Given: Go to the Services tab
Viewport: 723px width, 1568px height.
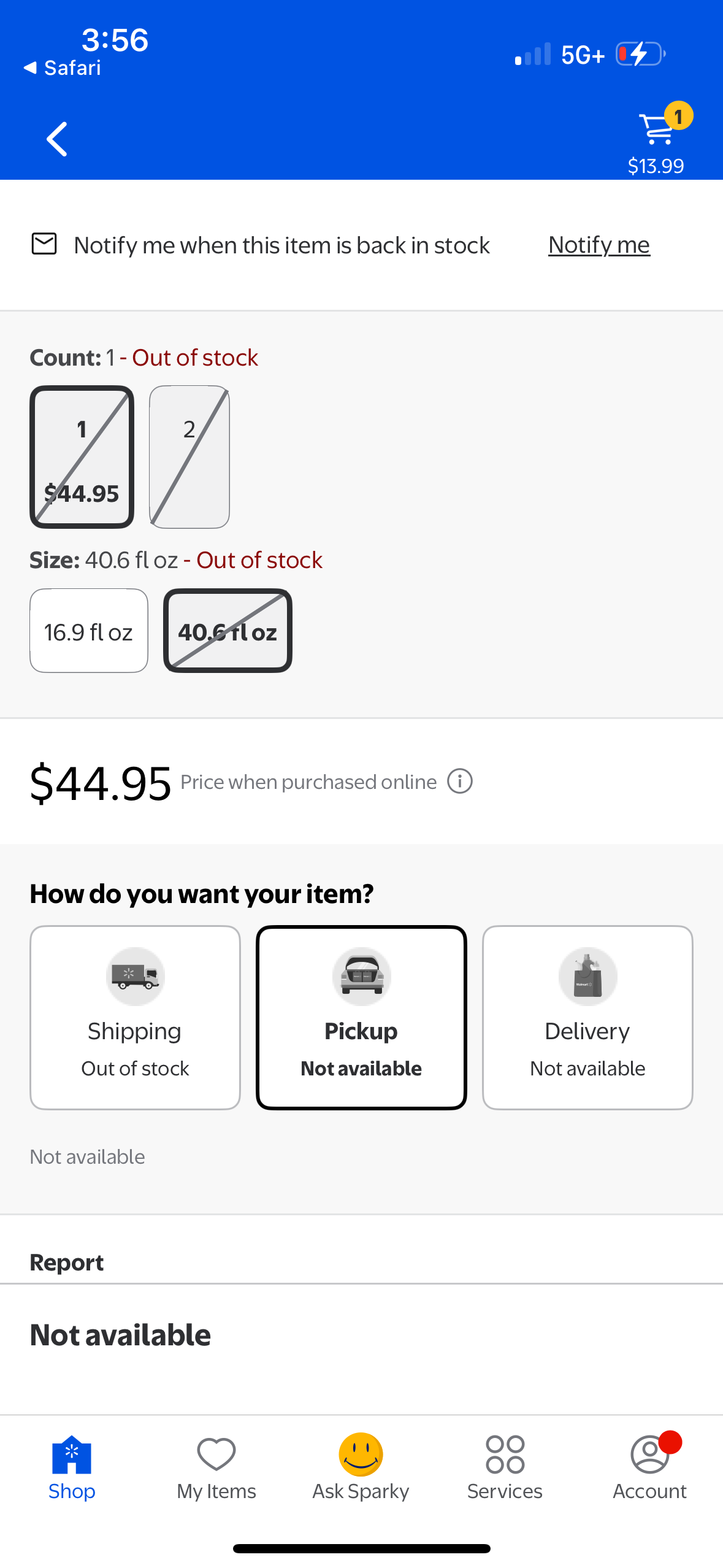Looking at the screenshot, I should pos(505,1467).
